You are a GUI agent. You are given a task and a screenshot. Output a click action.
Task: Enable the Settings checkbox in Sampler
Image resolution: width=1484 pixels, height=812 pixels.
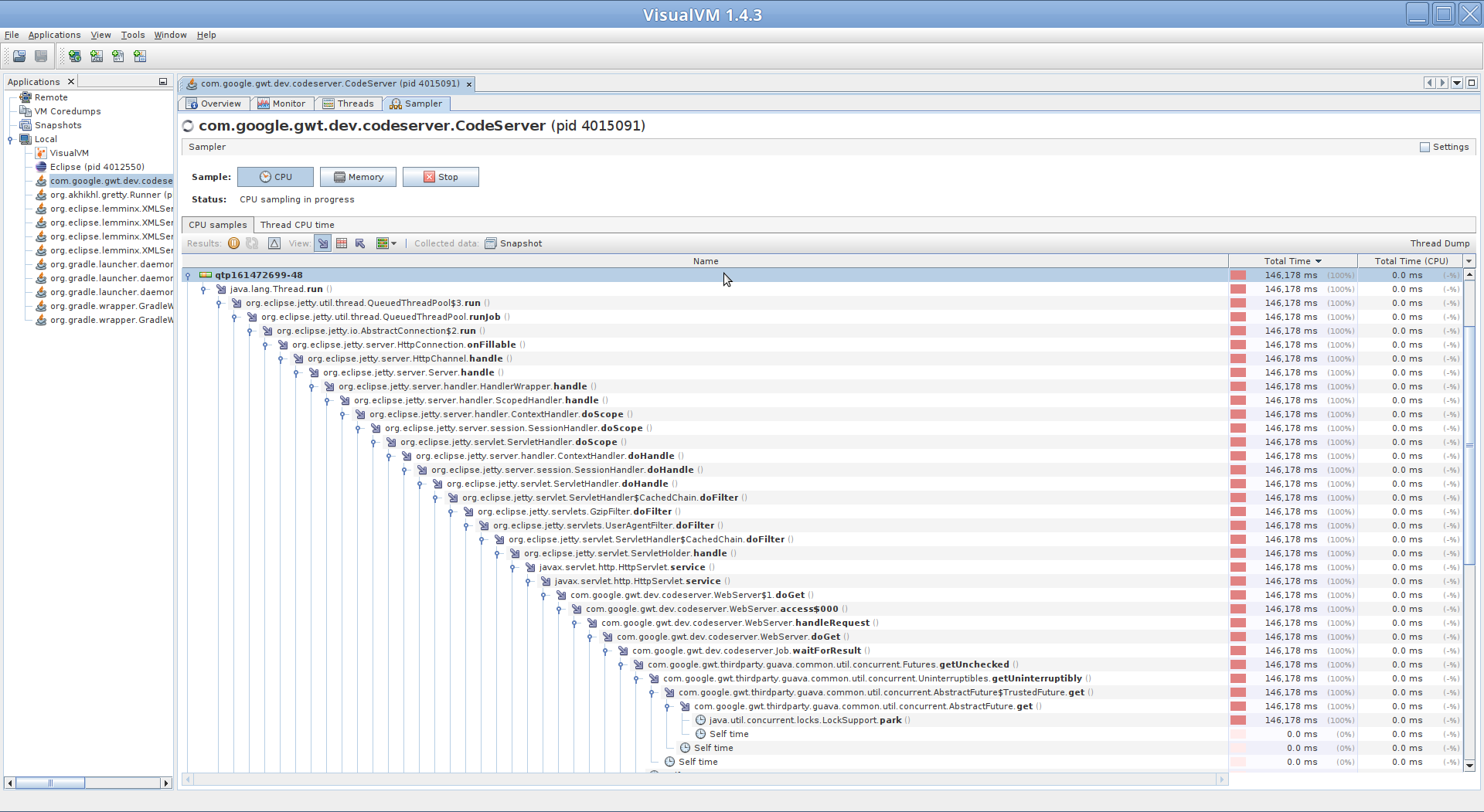click(1424, 147)
